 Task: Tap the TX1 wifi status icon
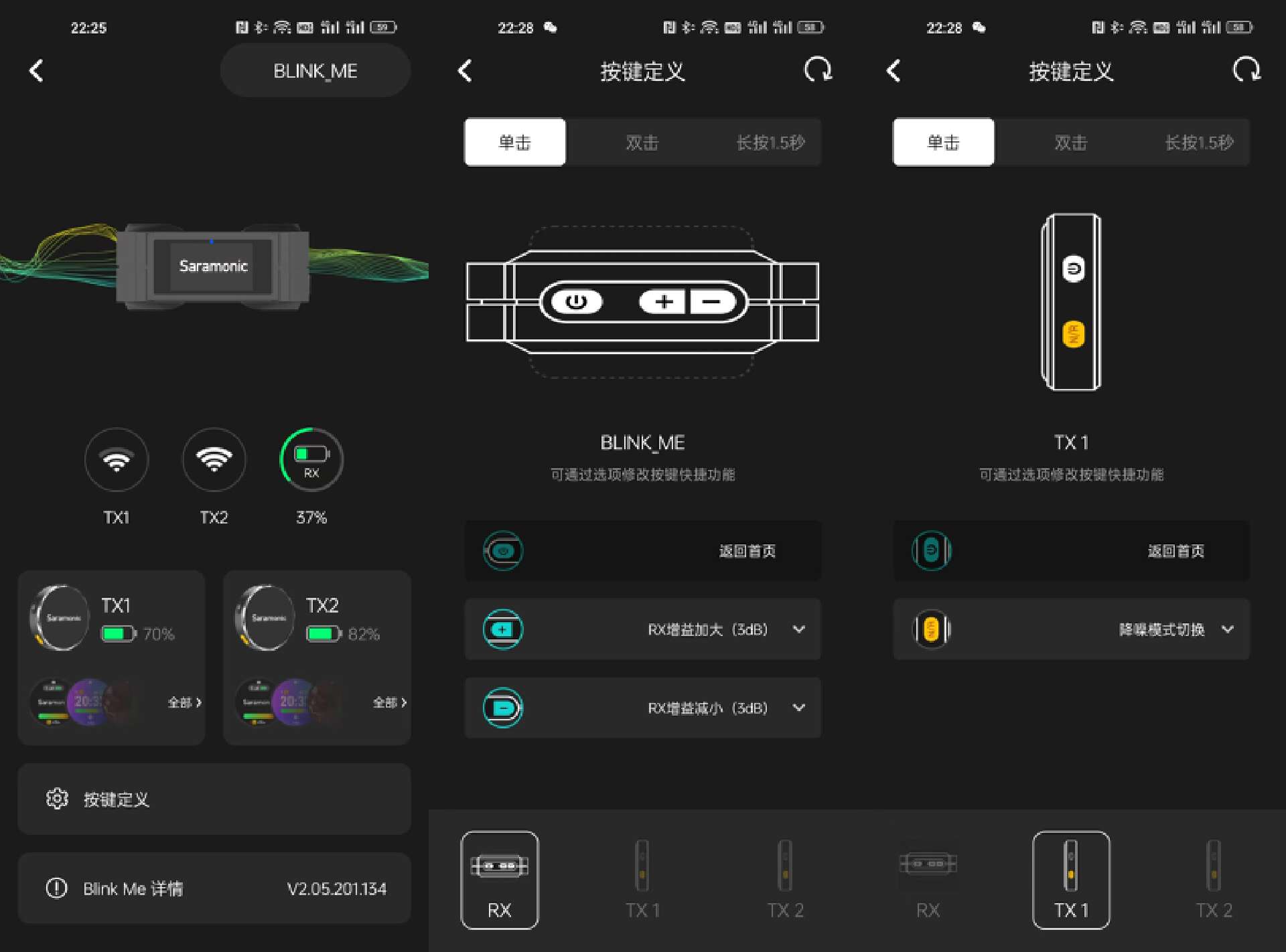point(117,460)
